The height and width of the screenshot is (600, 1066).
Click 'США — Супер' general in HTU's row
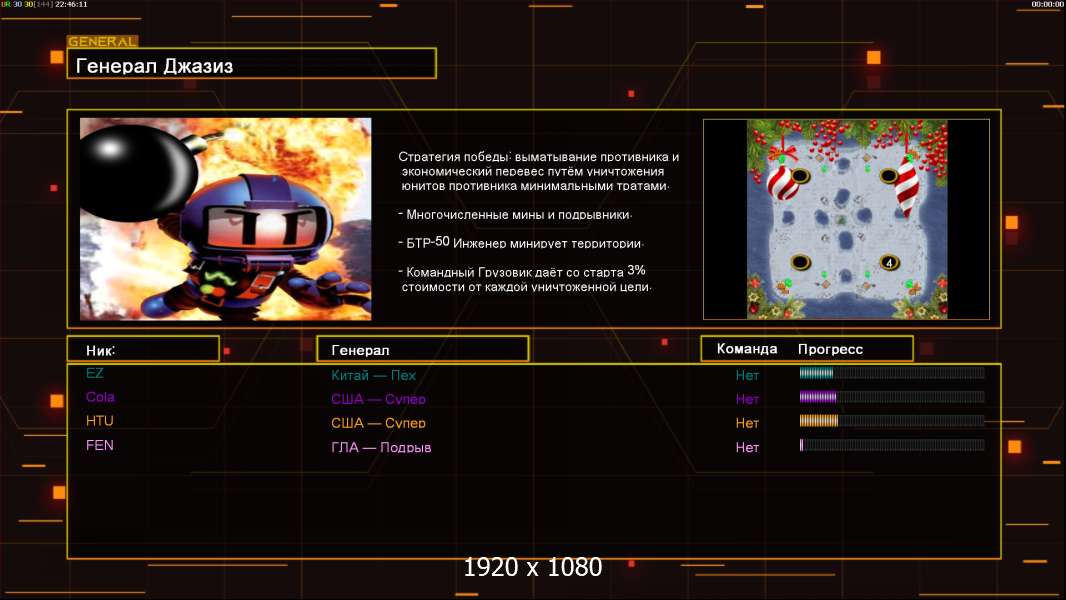(378, 423)
